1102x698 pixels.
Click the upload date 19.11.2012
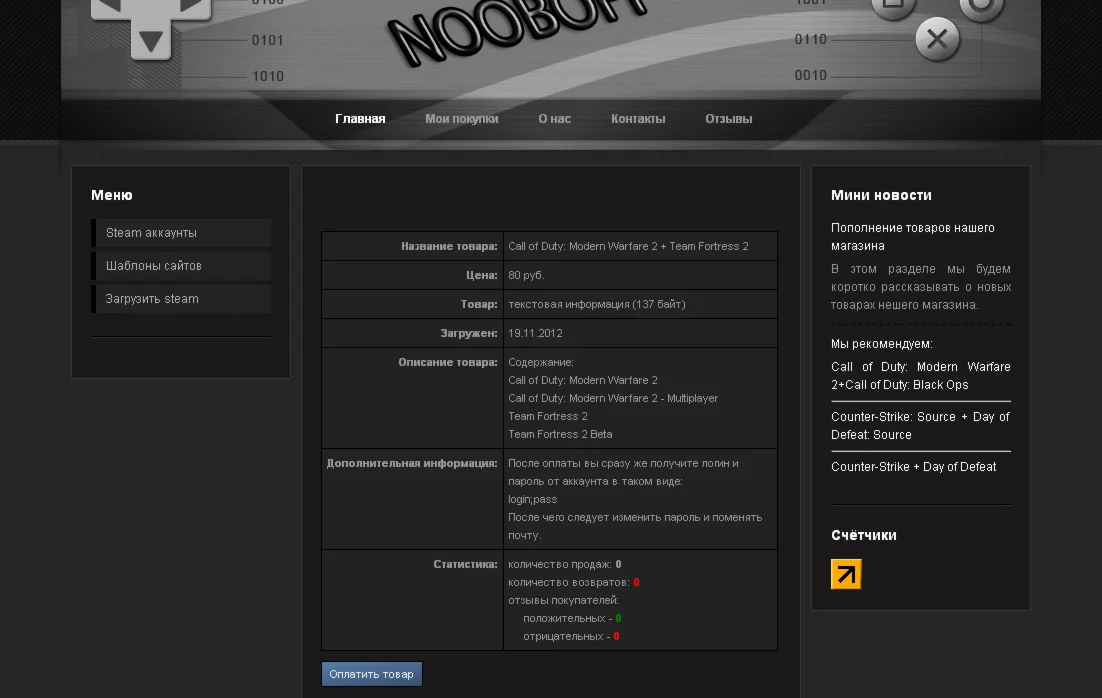535,333
